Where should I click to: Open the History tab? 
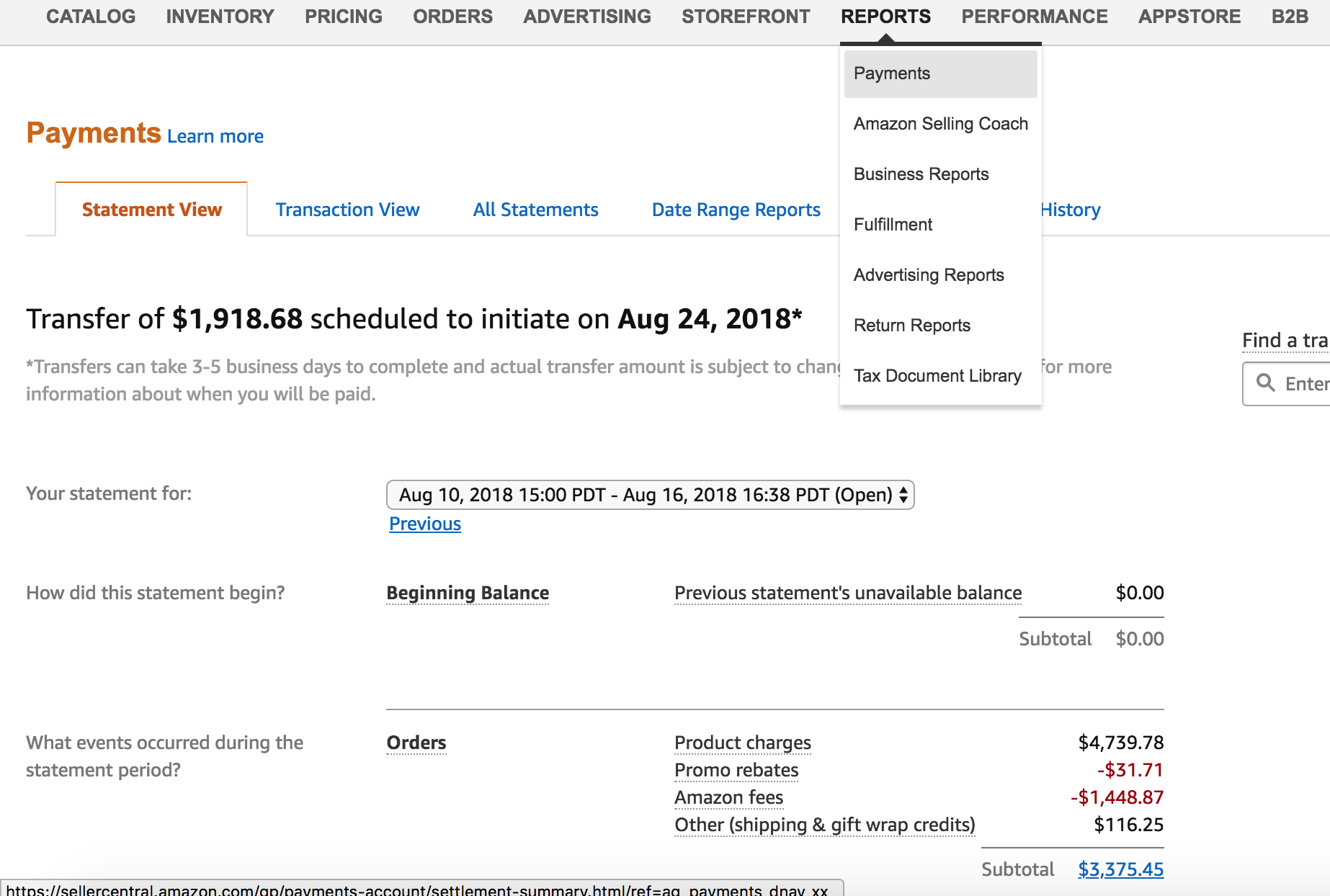[1071, 210]
